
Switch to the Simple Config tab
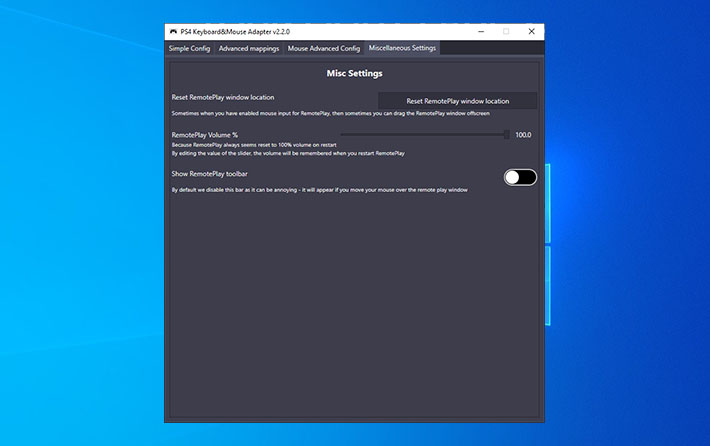tap(189, 48)
